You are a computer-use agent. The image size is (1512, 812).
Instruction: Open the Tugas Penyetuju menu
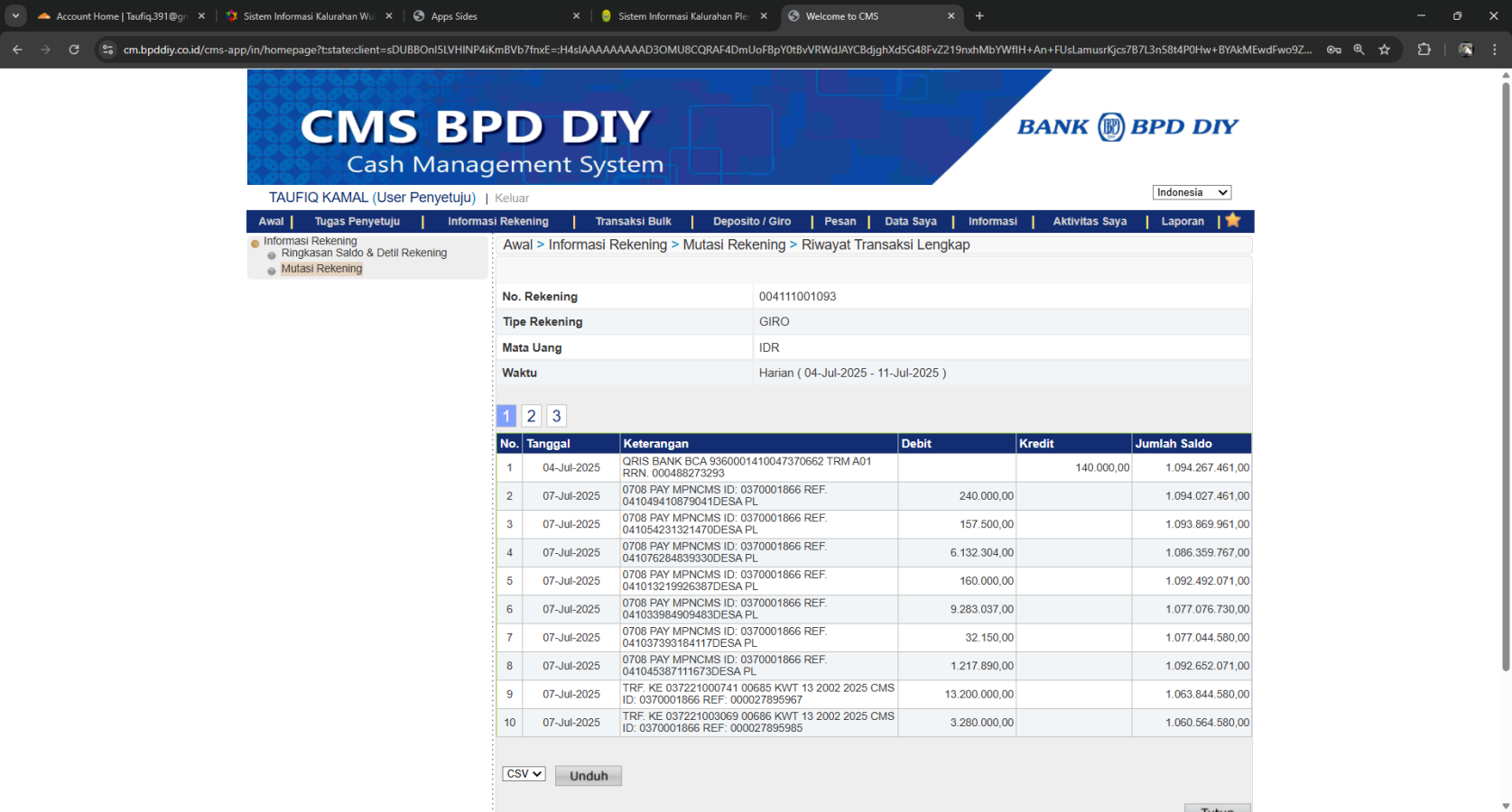point(357,221)
